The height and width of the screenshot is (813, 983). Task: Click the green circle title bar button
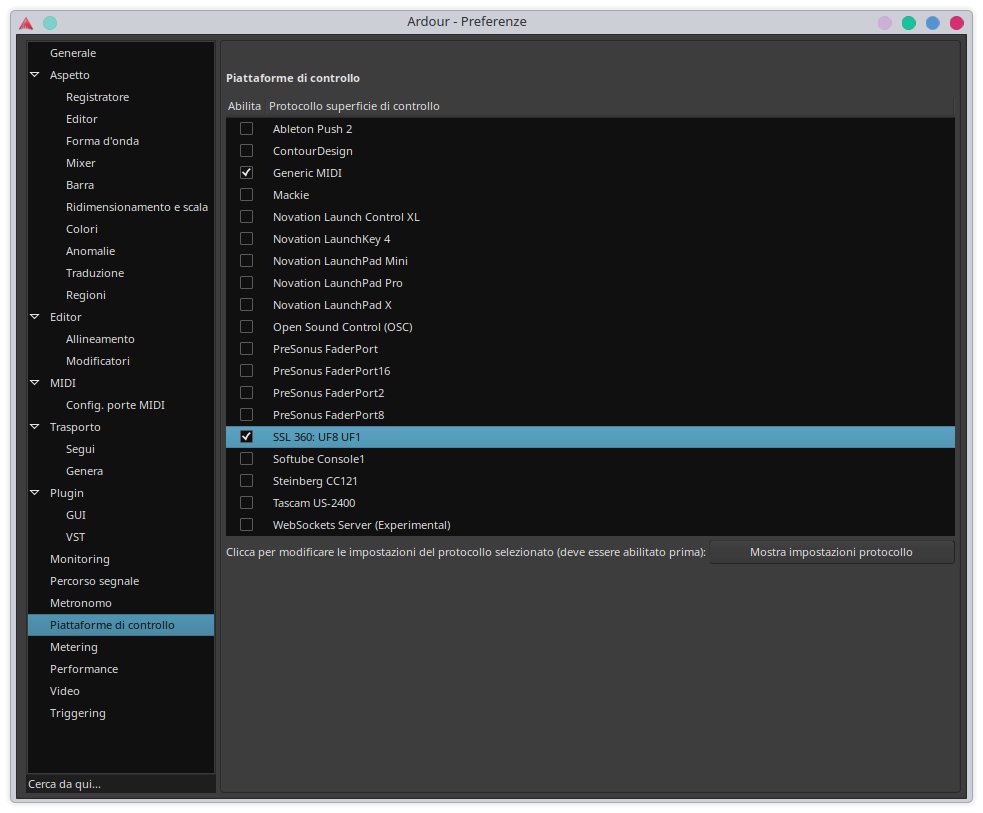point(909,22)
